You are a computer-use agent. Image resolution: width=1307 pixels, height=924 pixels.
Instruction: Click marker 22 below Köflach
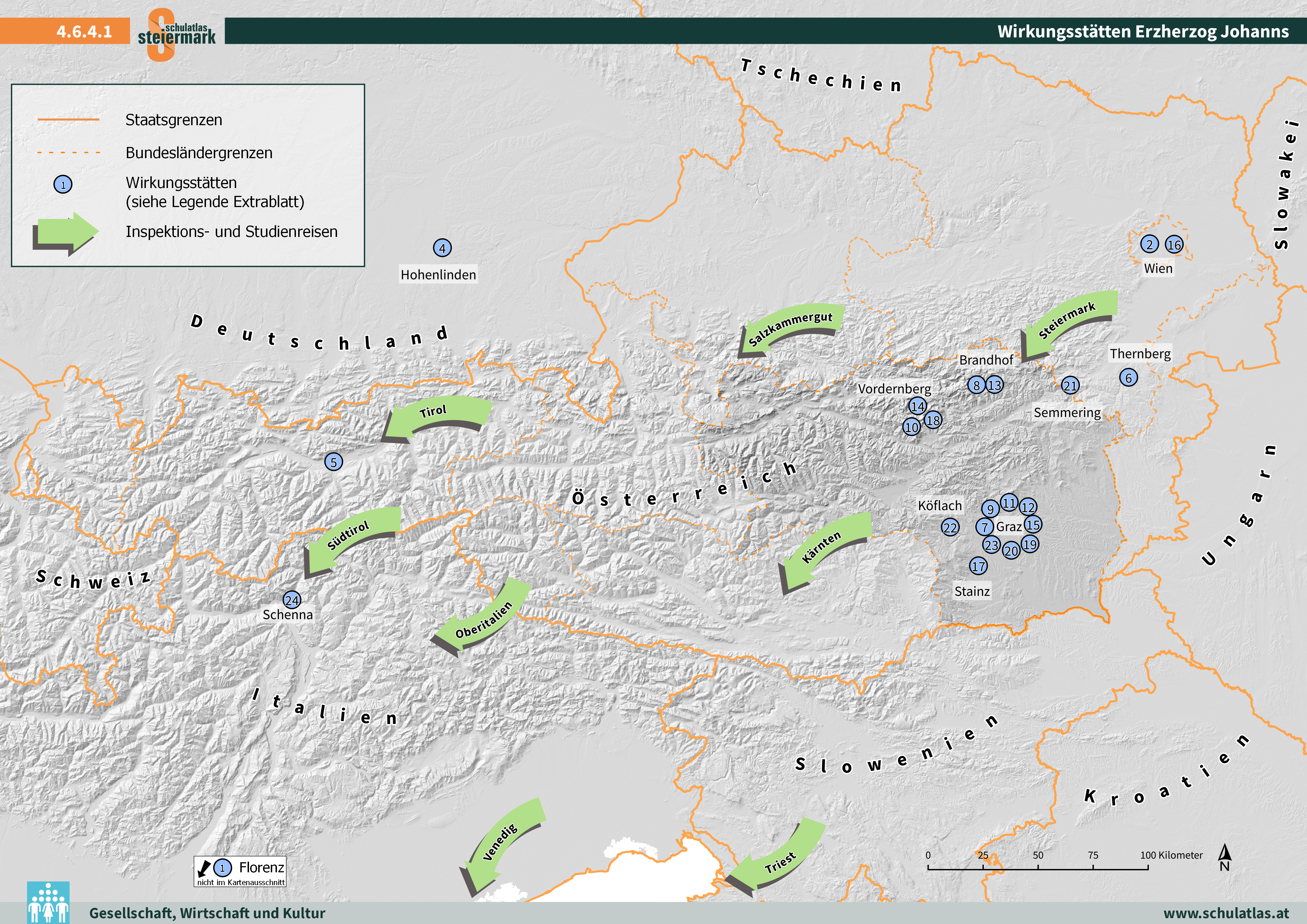click(950, 527)
